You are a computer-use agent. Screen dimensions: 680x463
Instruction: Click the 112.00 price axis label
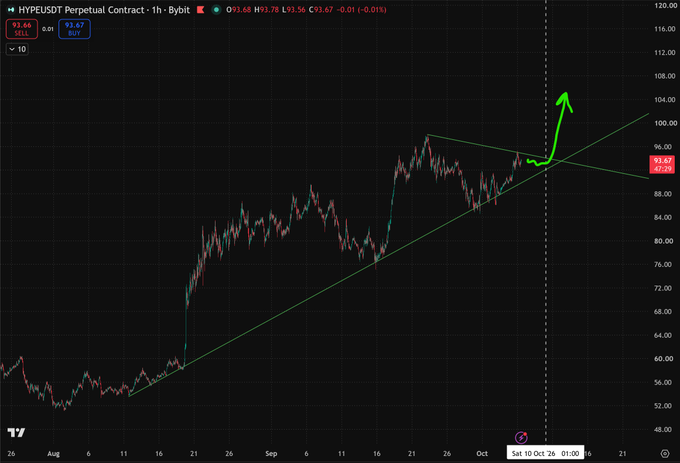coord(664,52)
